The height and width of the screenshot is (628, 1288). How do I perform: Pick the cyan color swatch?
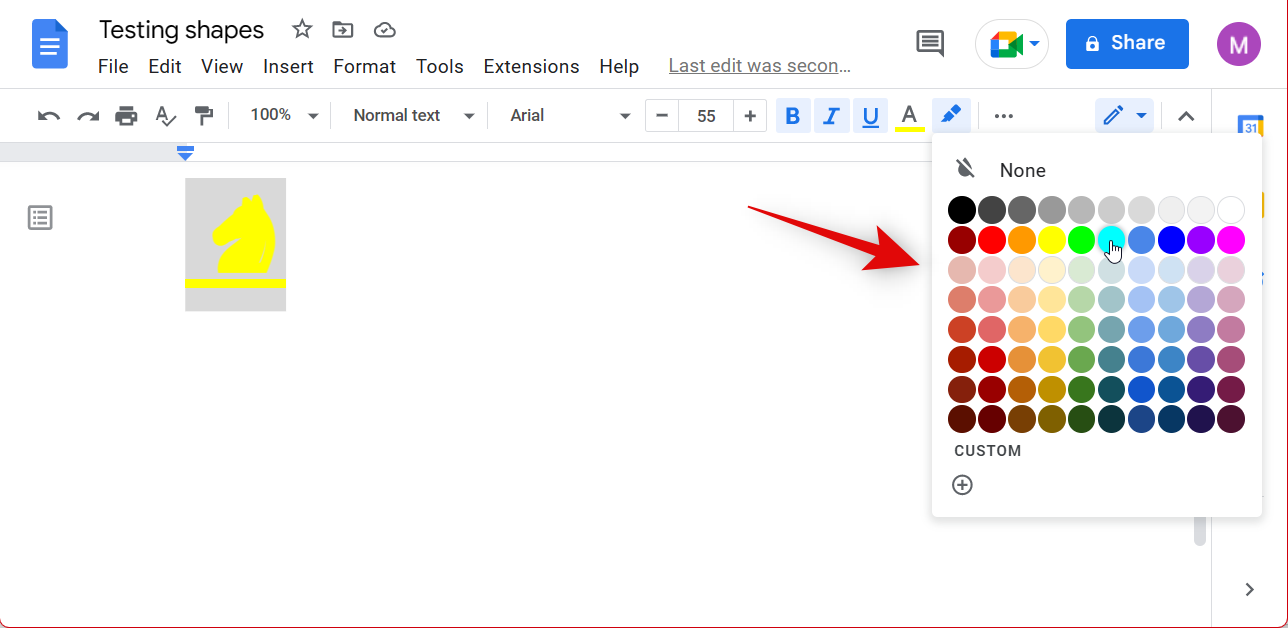[x=1111, y=240]
